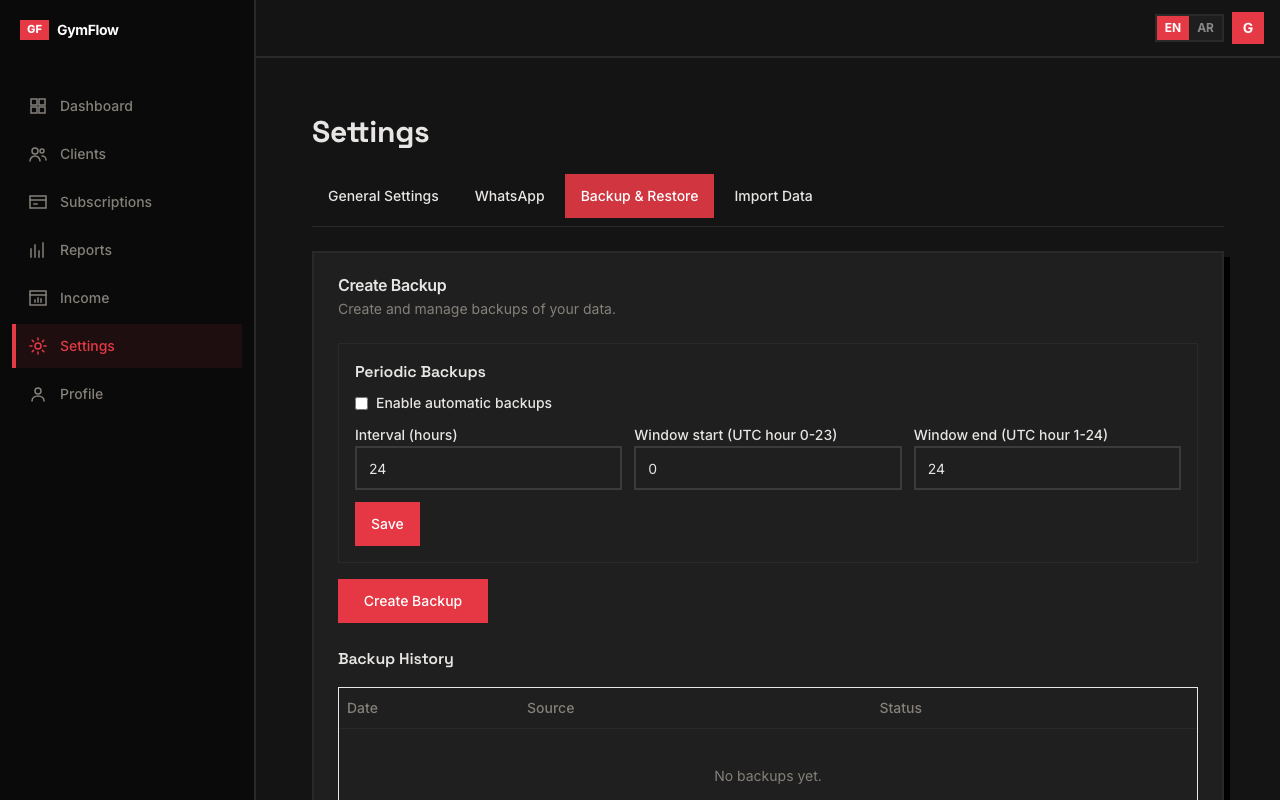Open the WhatsApp tab
This screenshot has width=1280, height=800.
509,196
